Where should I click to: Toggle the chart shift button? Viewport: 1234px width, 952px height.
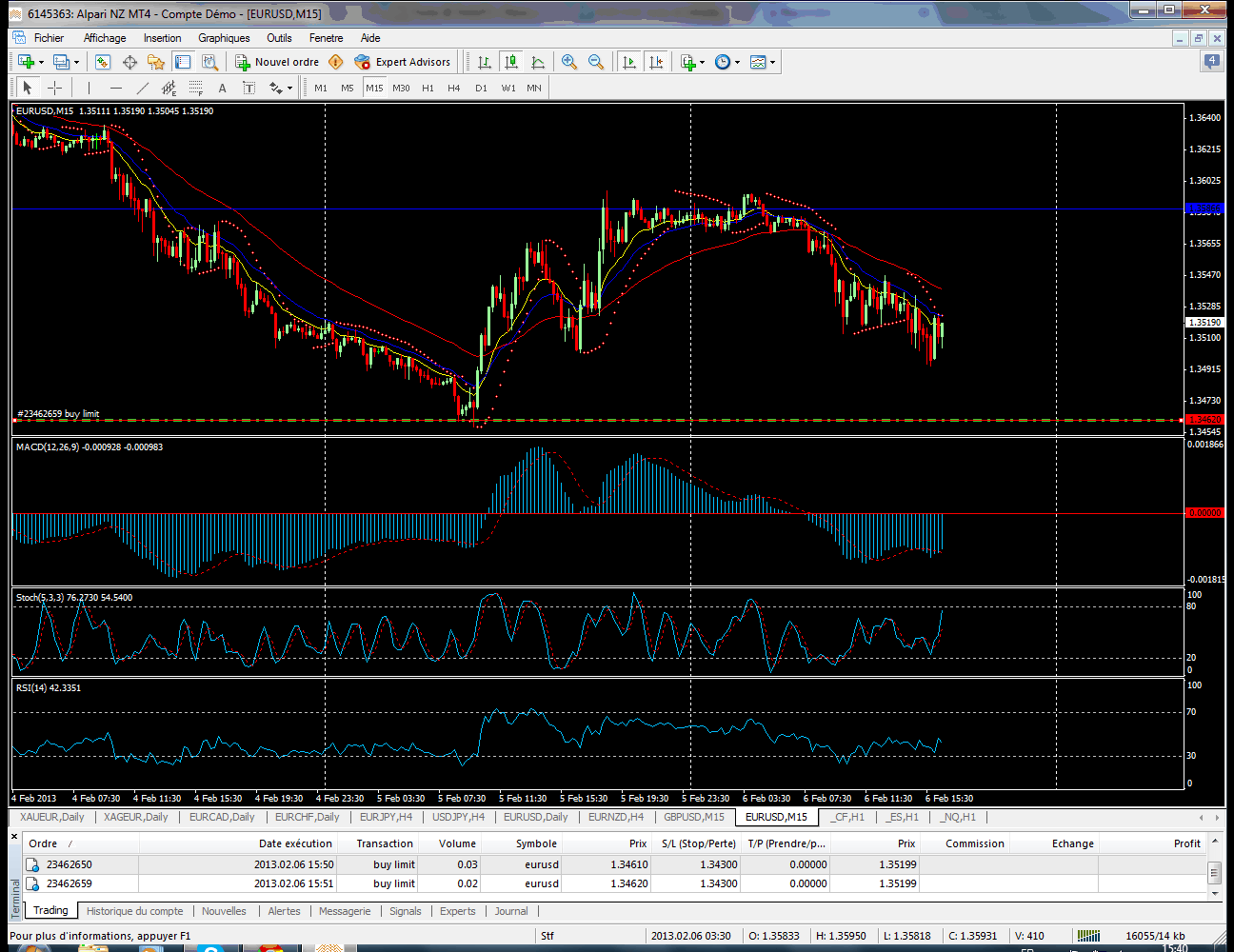[x=656, y=62]
